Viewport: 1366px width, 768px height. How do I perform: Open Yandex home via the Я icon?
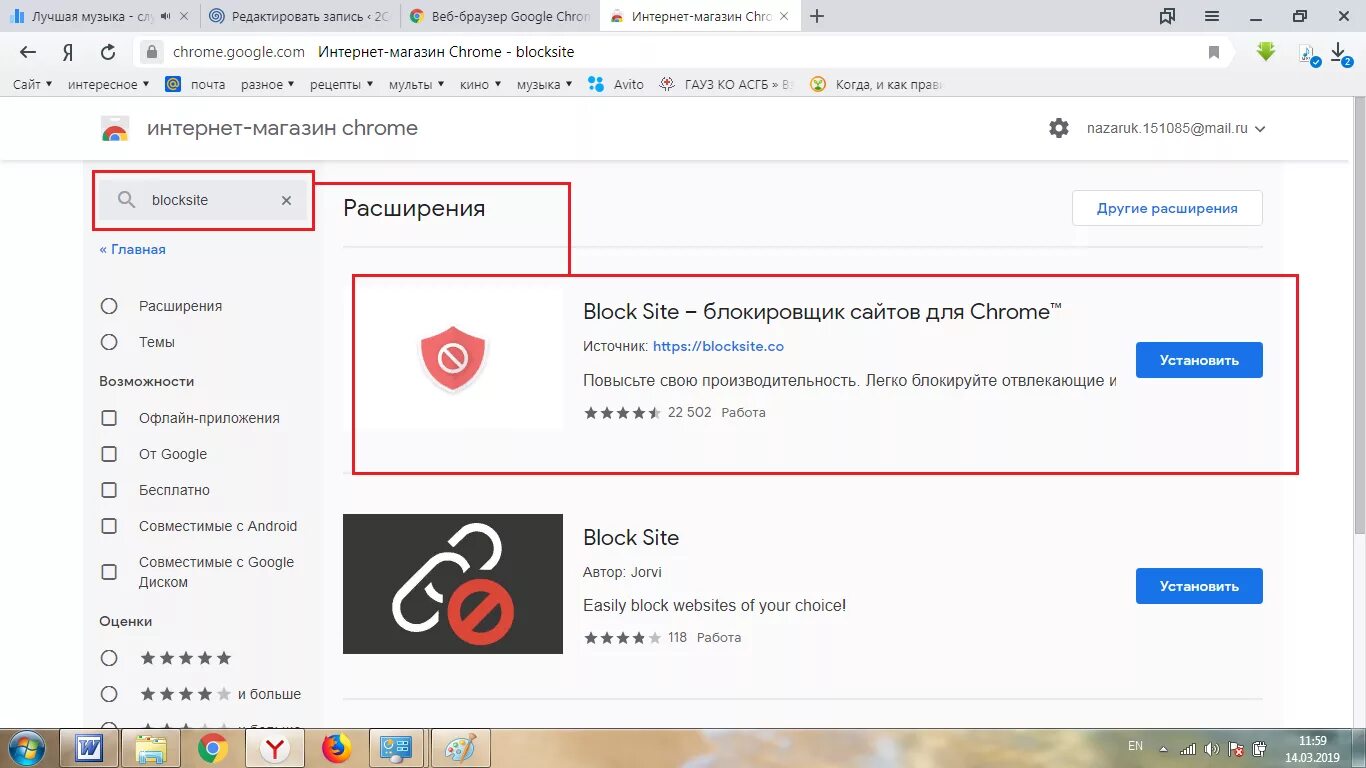click(68, 52)
